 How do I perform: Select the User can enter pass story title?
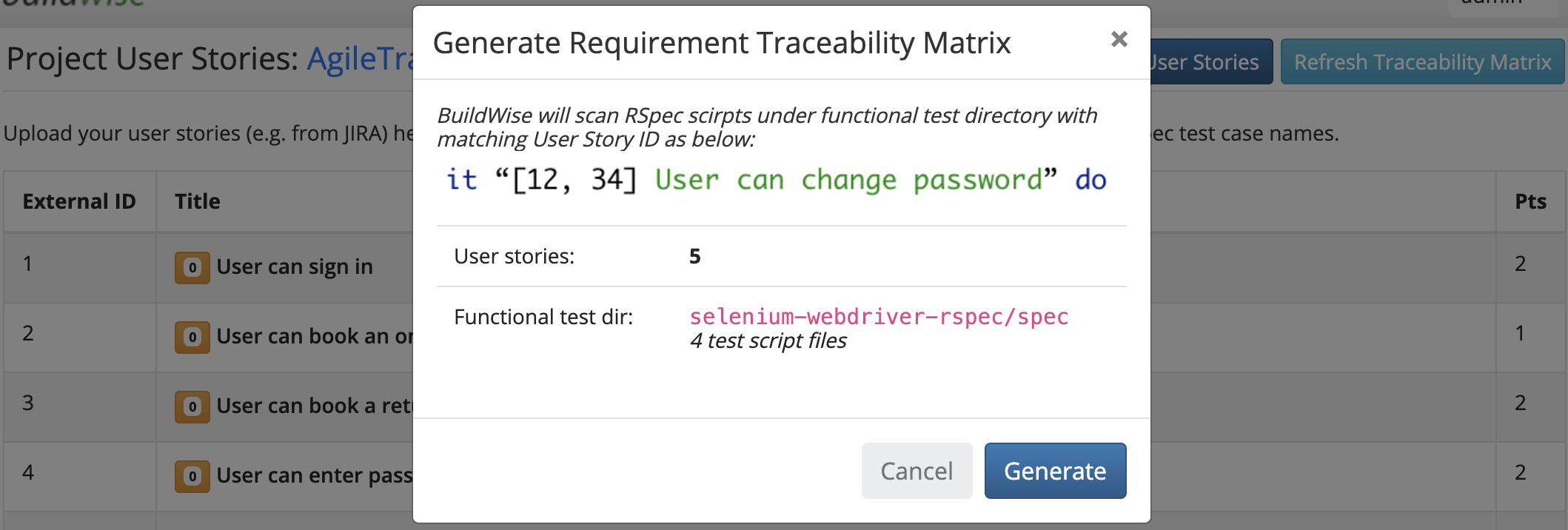click(315, 475)
